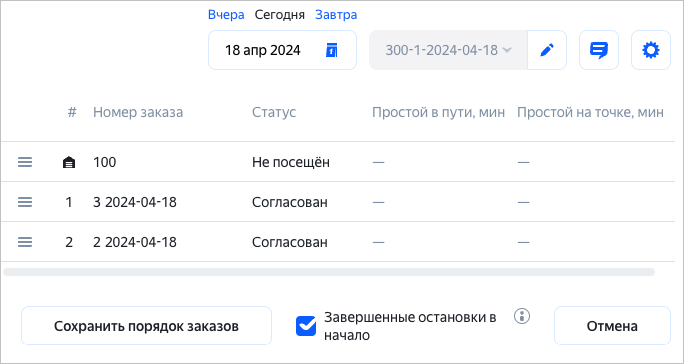The image size is (684, 364).
Task: Expand the 300-1-2024-04-18 route dropdown
Action: pos(448,50)
